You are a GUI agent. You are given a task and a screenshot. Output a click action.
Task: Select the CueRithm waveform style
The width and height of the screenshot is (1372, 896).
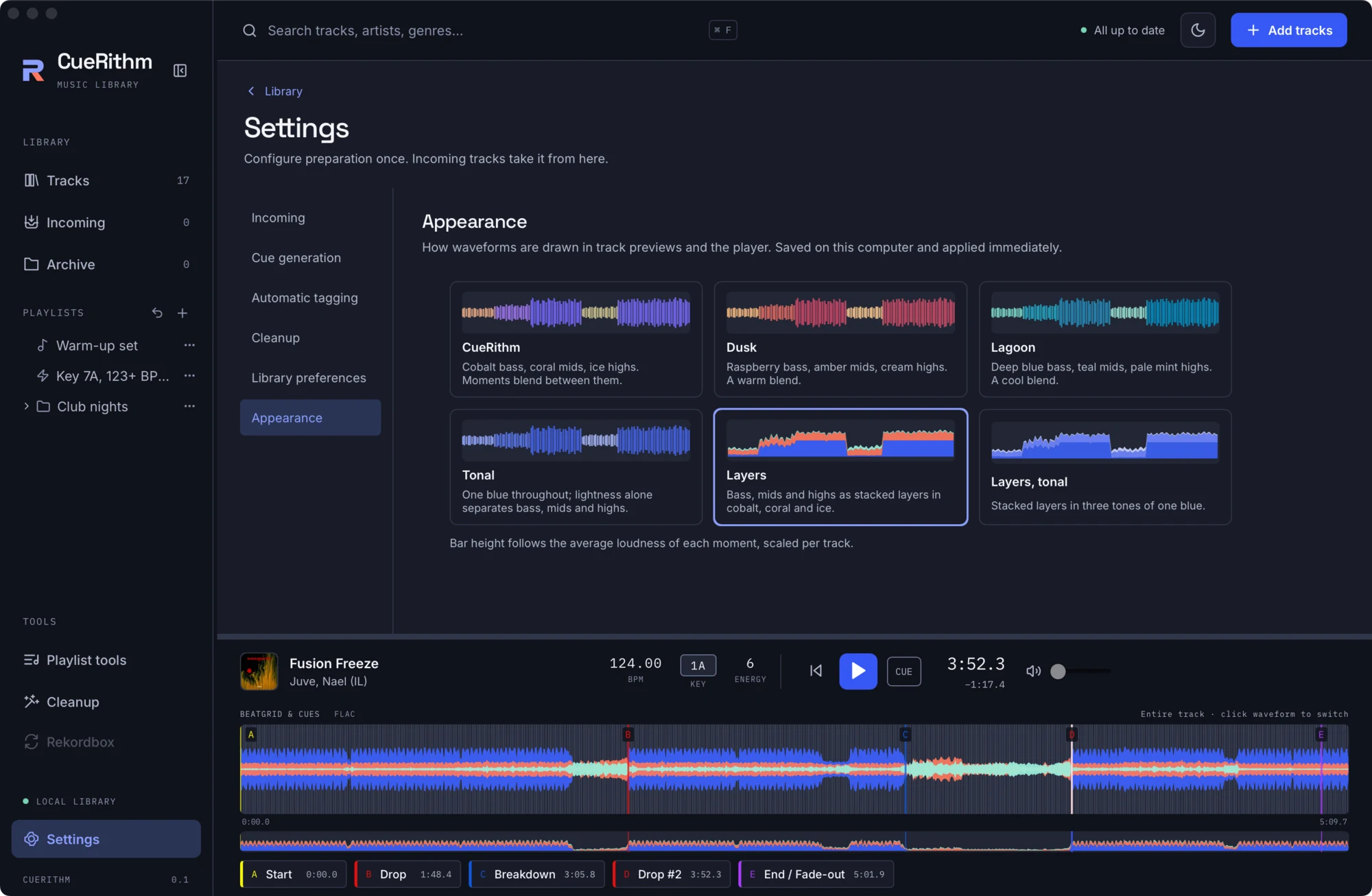click(x=576, y=339)
